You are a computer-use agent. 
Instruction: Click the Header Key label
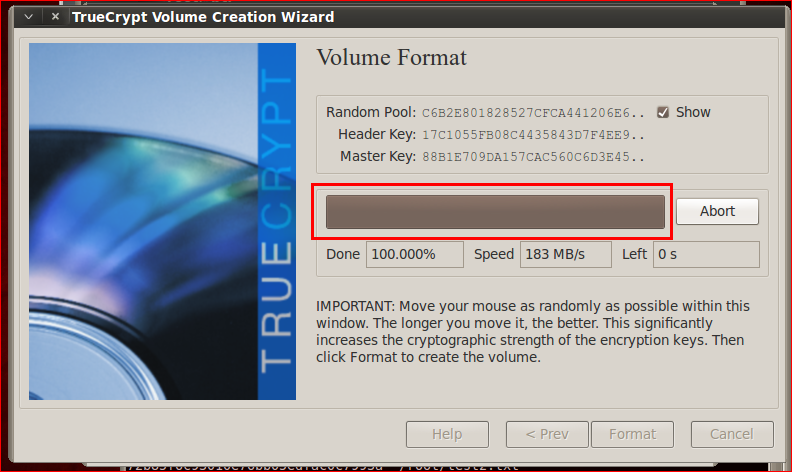click(377, 134)
